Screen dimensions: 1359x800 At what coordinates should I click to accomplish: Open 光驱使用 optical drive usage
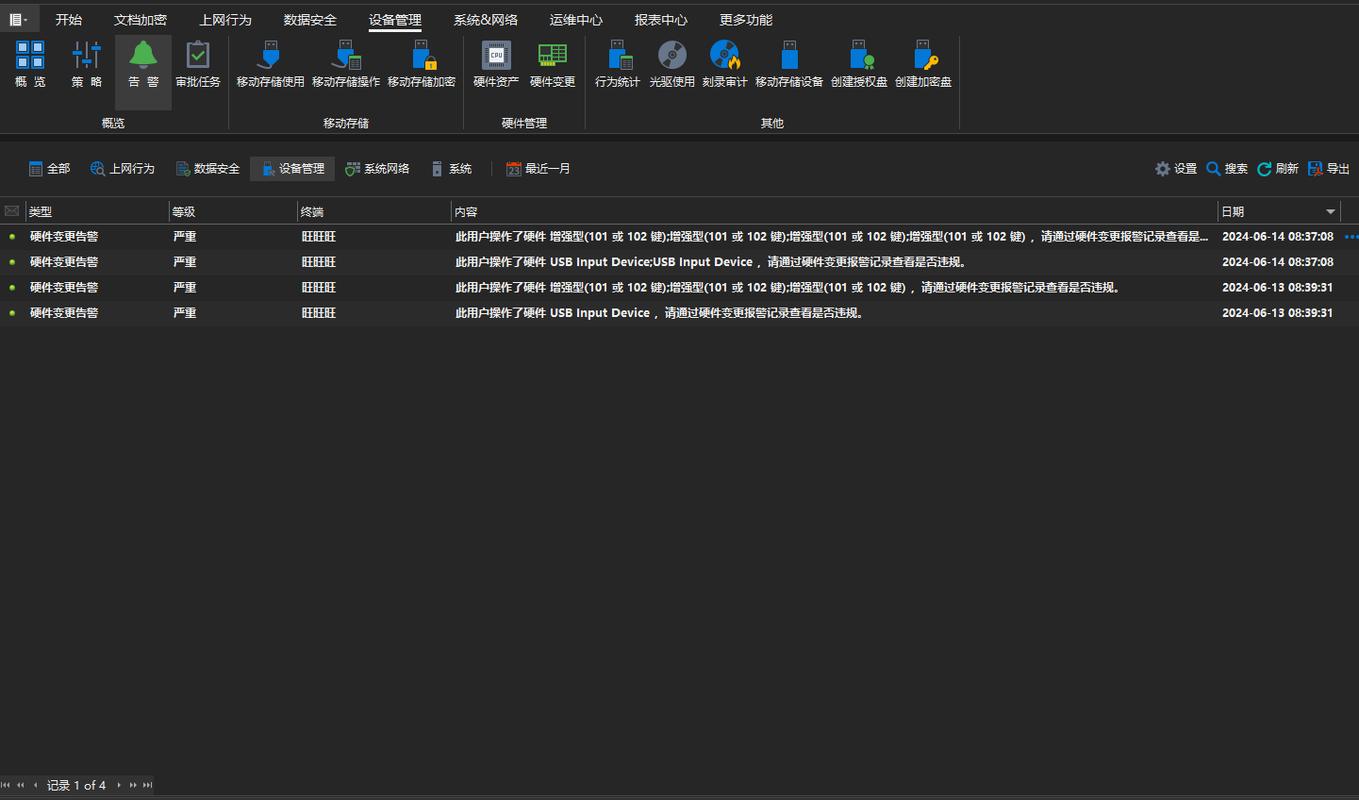tap(672, 65)
